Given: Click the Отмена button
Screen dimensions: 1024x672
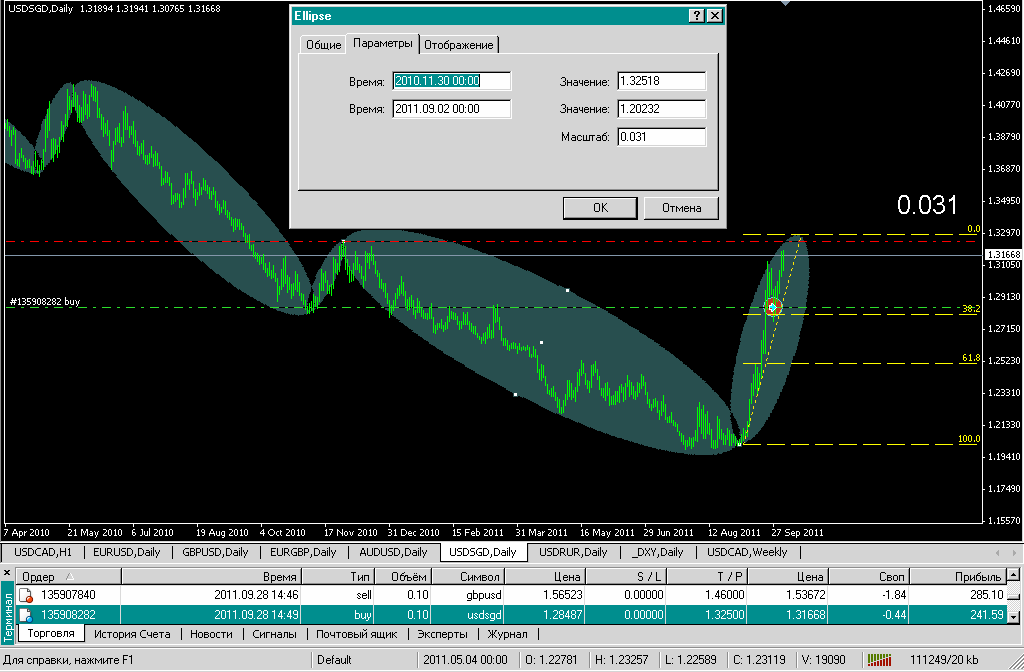Looking at the screenshot, I should coord(681,208).
